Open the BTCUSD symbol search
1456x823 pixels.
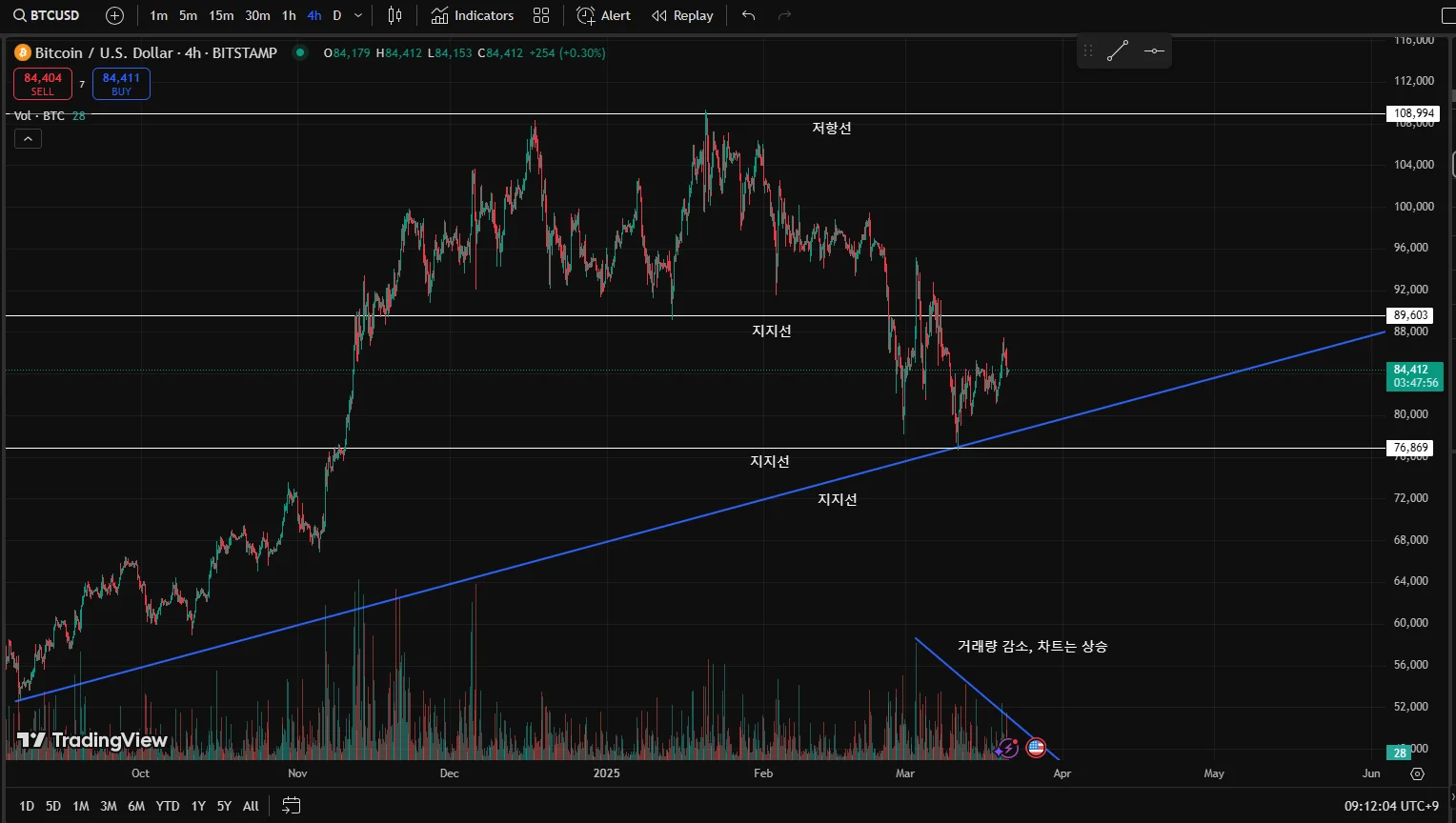pyautogui.click(x=47, y=15)
